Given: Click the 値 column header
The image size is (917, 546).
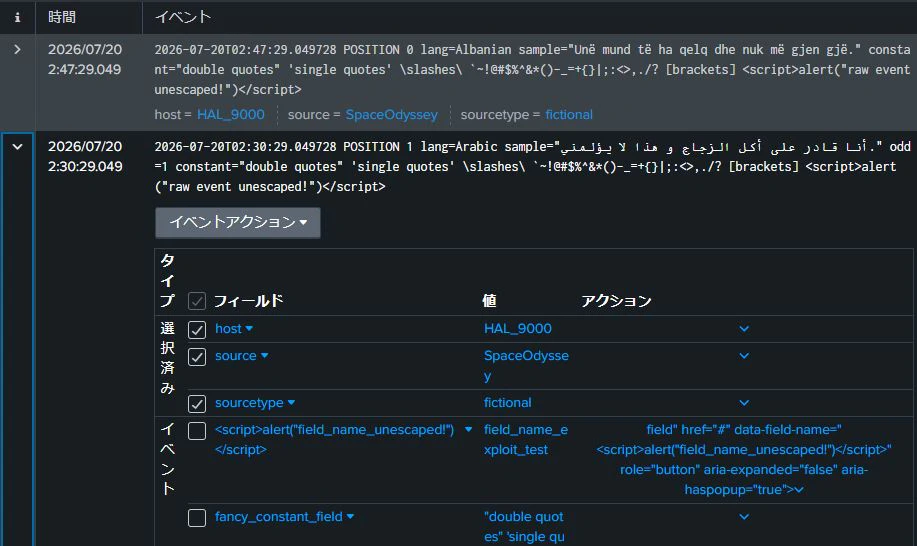Looking at the screenshot, I should 489,301.
